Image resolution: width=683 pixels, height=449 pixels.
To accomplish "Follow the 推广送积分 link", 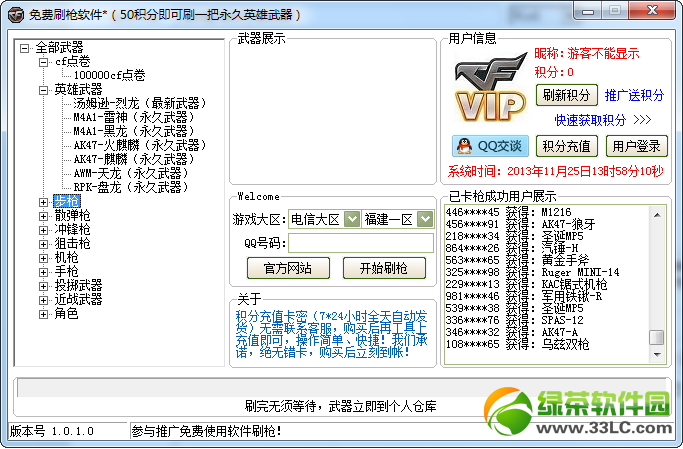I will [634, 96].
